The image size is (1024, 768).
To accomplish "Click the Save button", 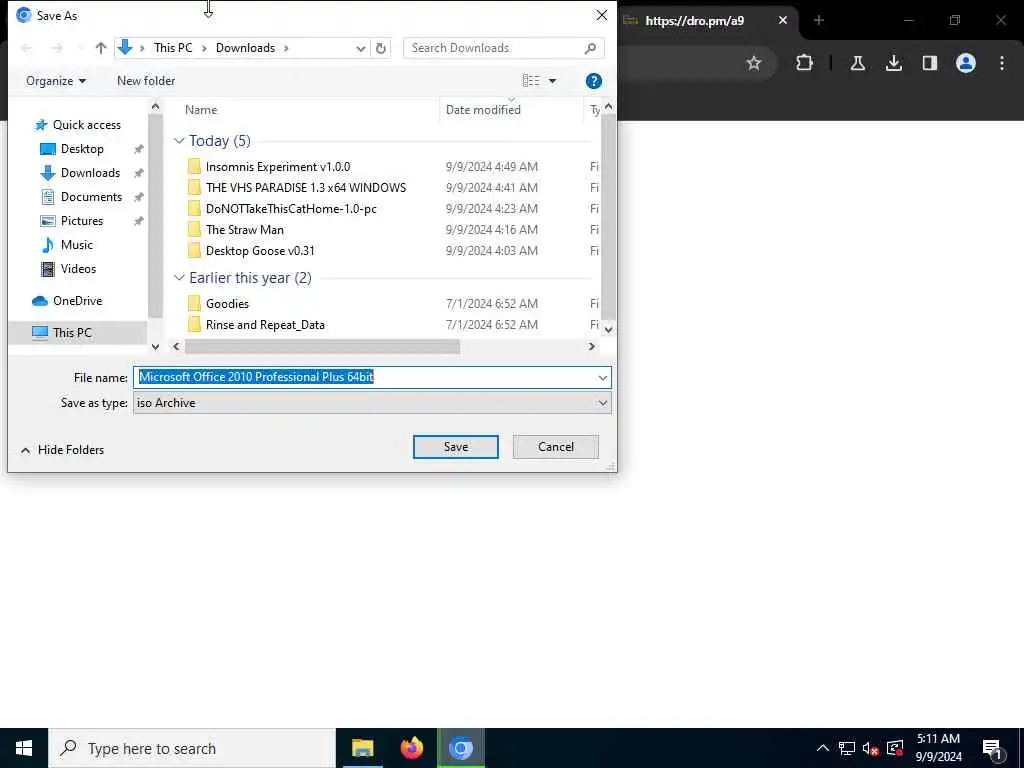I will tap(456, 447).
